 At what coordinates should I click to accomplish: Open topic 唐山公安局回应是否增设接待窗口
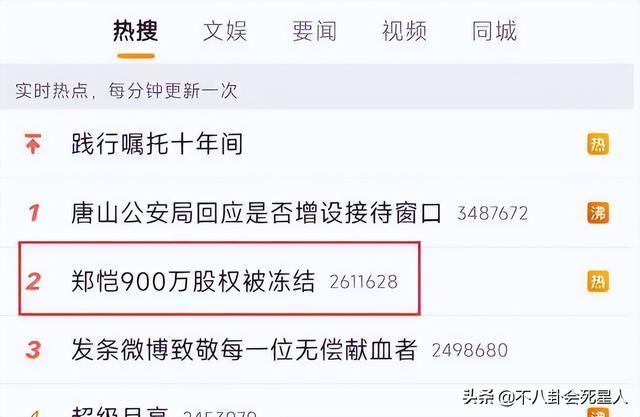[256, 213]
